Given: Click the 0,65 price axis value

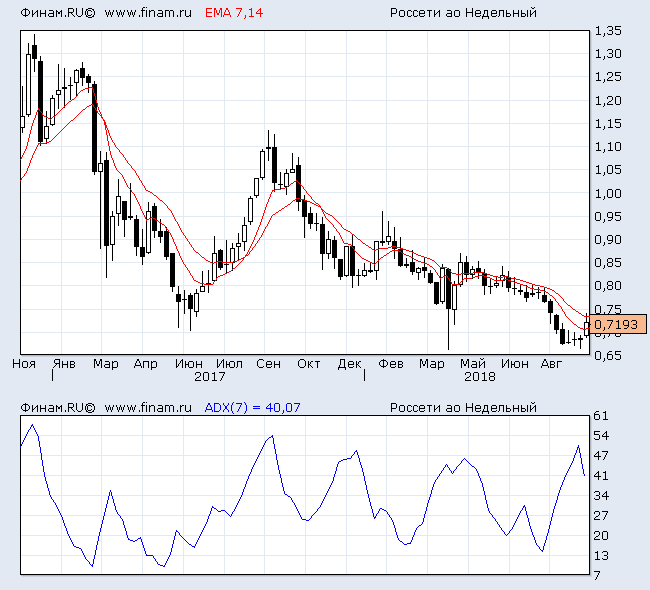Looking at the screenshot, I should coord(608,355).
